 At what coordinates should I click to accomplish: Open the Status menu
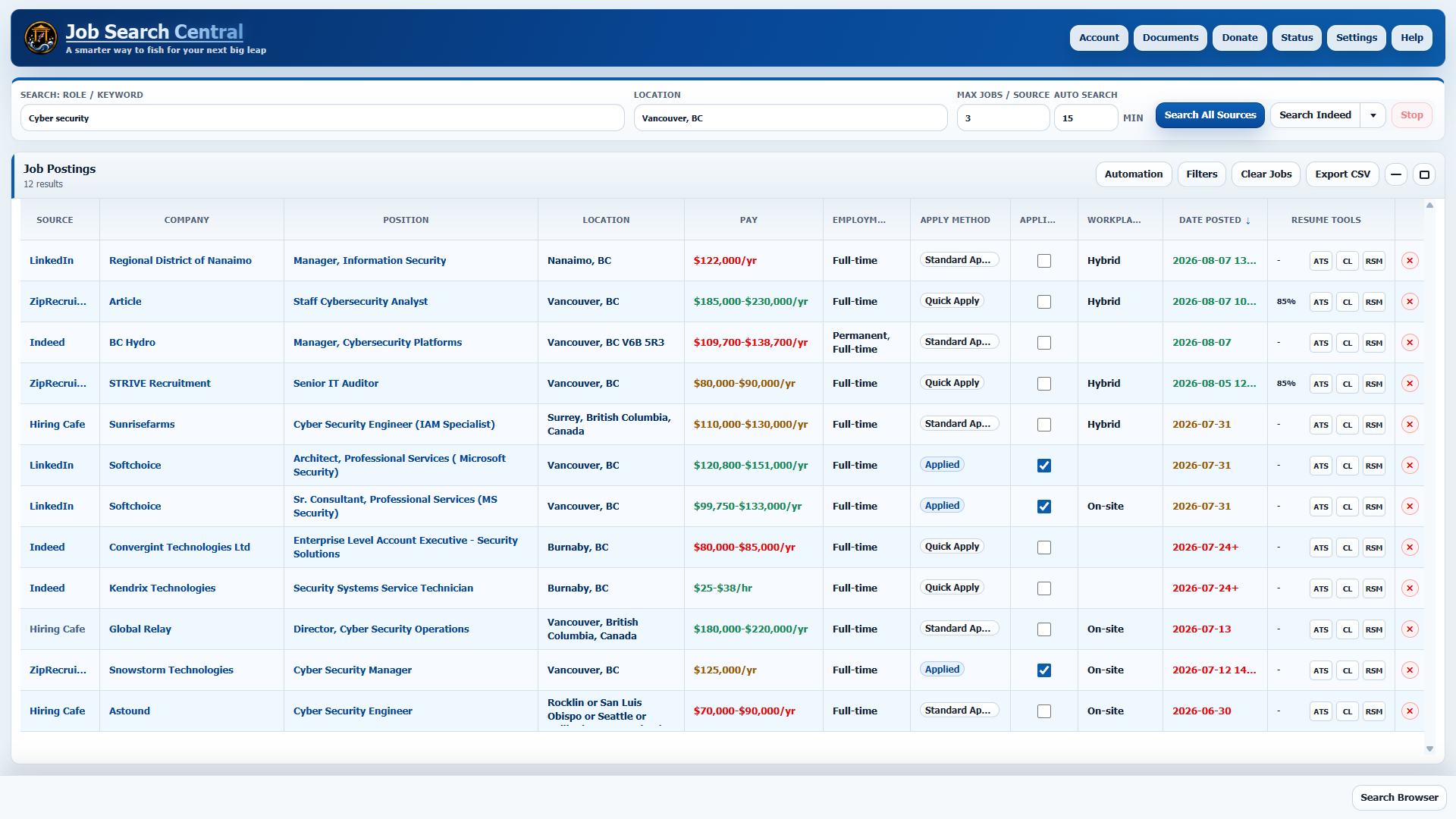[1297, 38]
